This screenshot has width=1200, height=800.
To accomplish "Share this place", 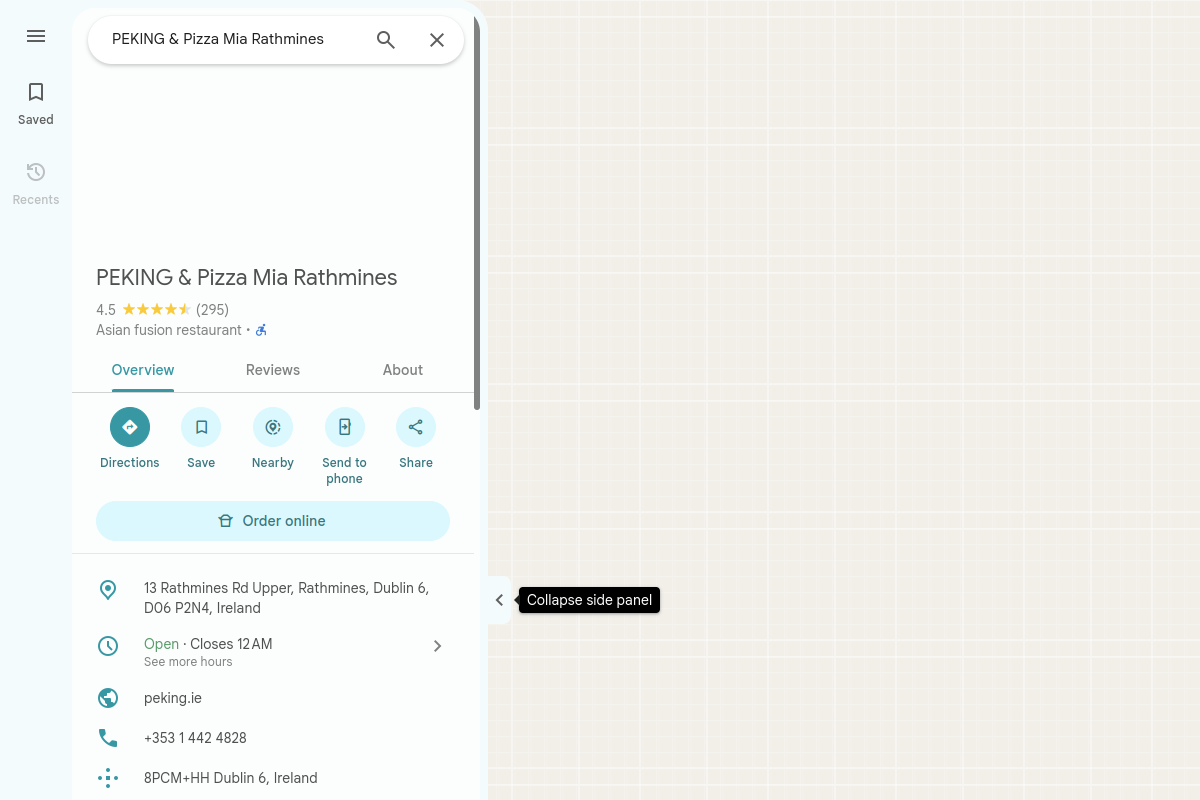I will 416,439.
